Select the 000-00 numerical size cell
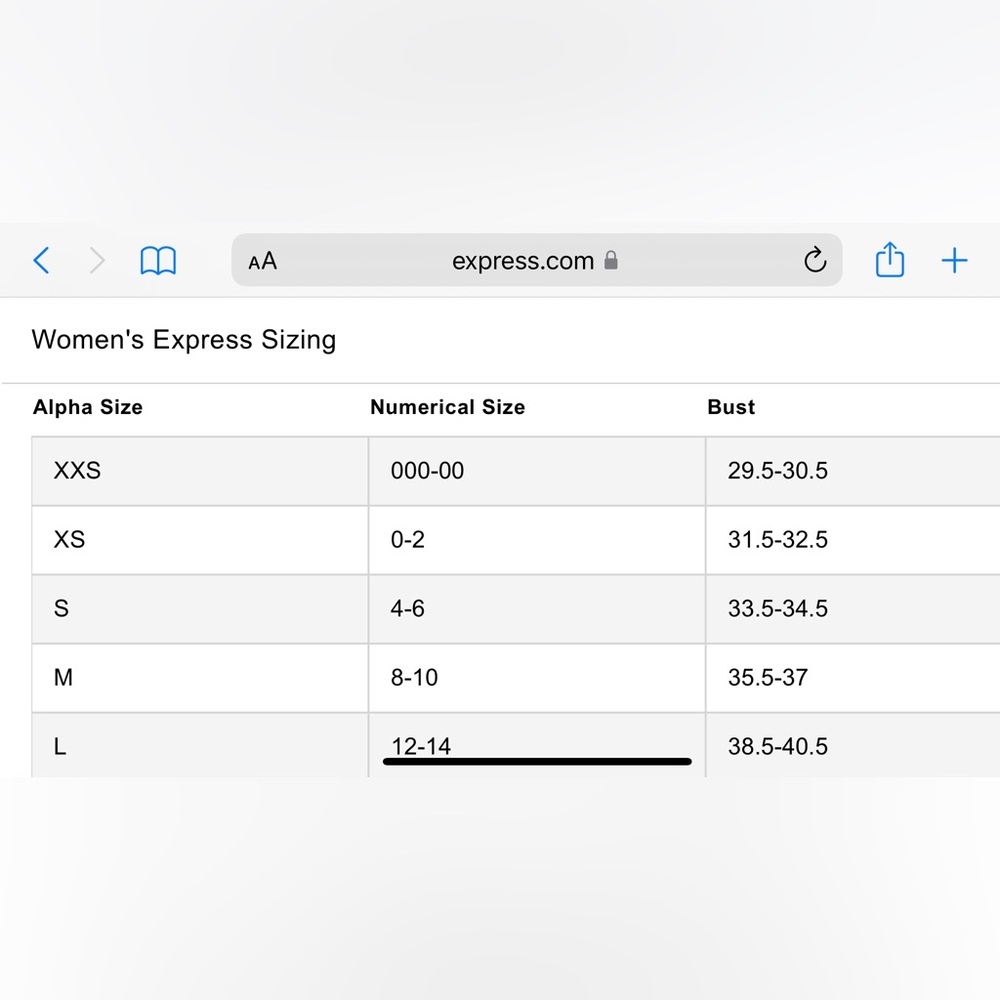Image resolution: width=1000 pixels, height=1000 pixels. [537, 471]
